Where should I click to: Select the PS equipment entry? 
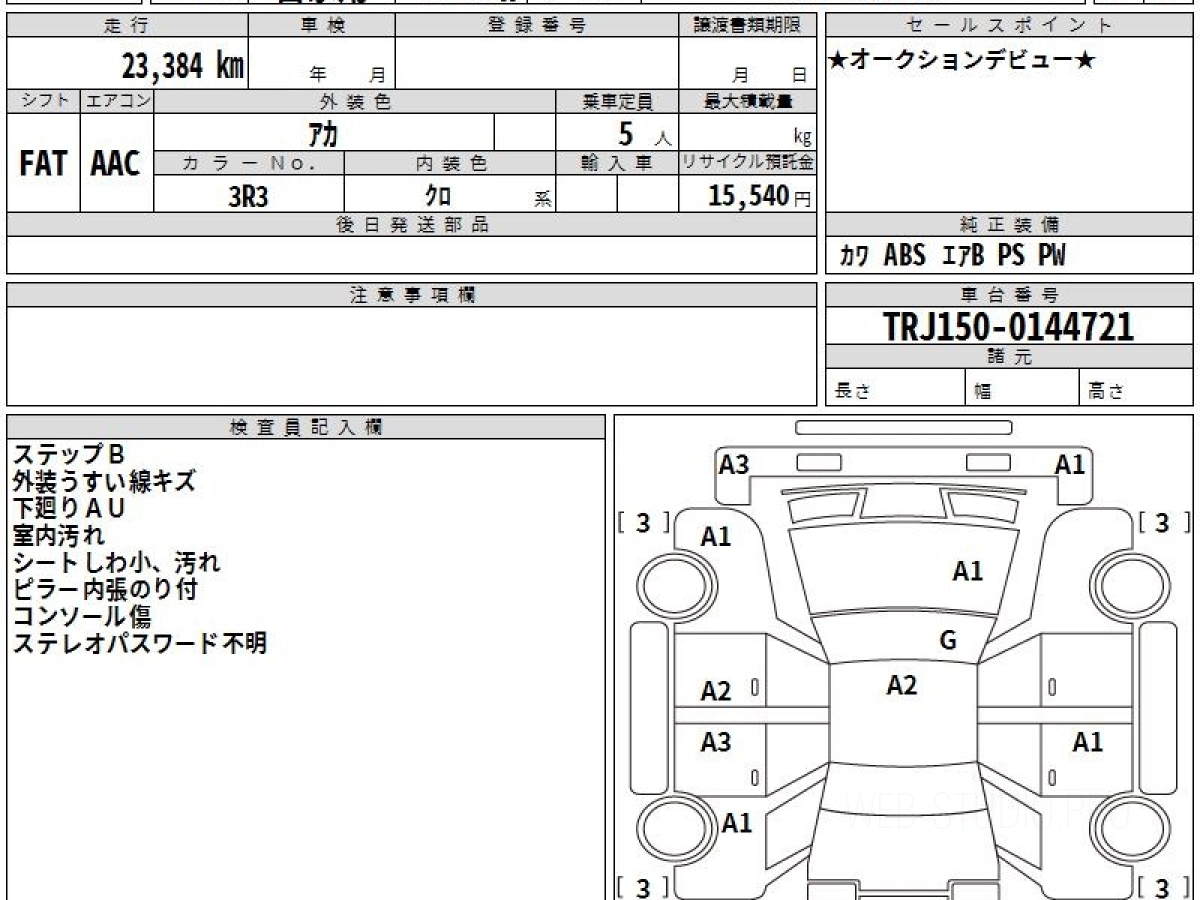click(x=1011, y=256)
